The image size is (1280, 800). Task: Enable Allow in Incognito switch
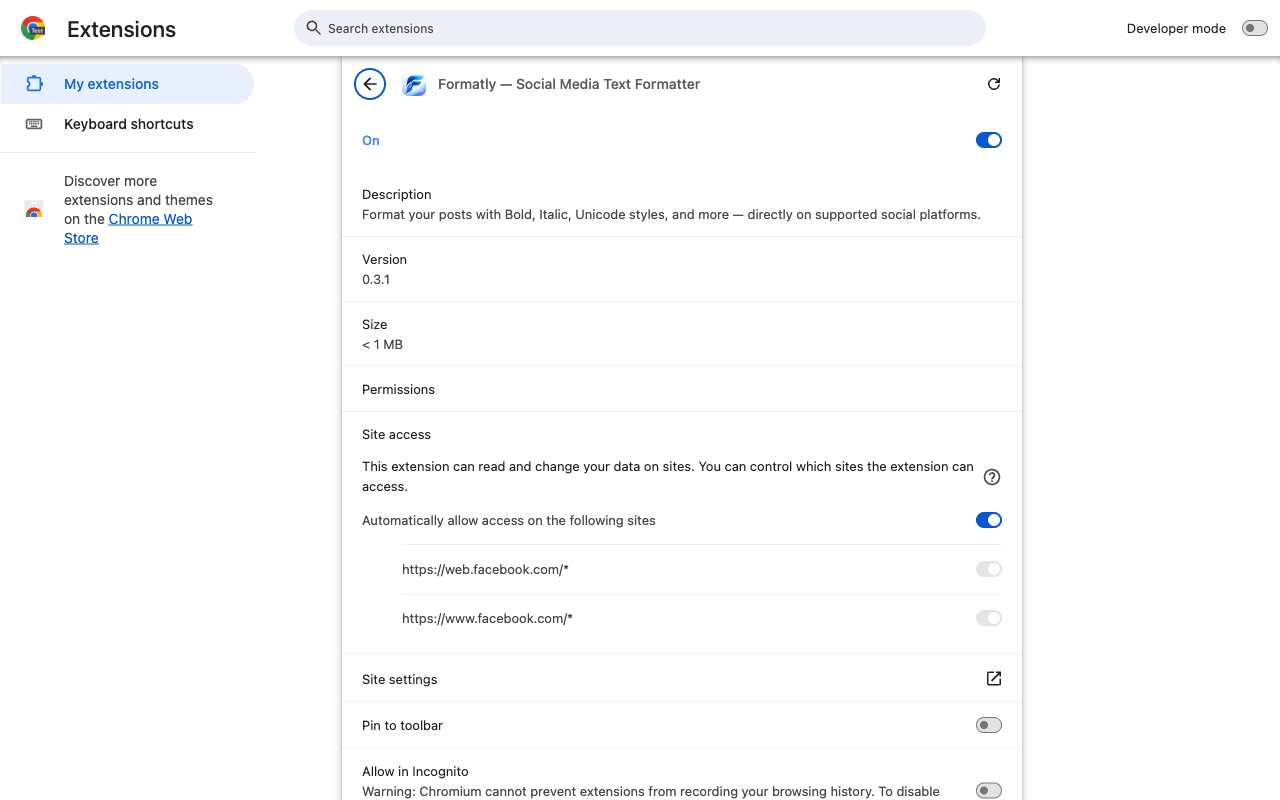[x=989, y=791]
